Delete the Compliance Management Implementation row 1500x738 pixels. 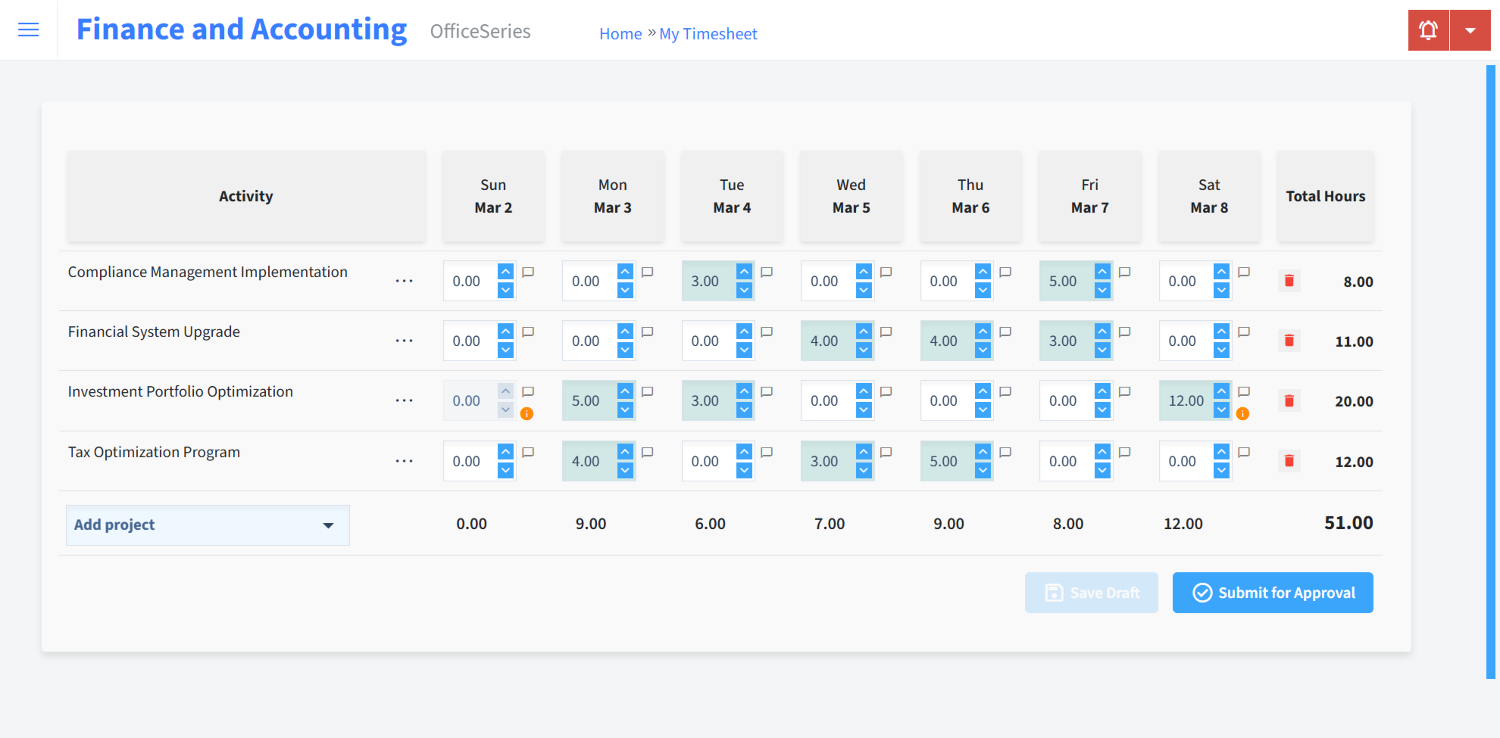tap(1289, 281)
